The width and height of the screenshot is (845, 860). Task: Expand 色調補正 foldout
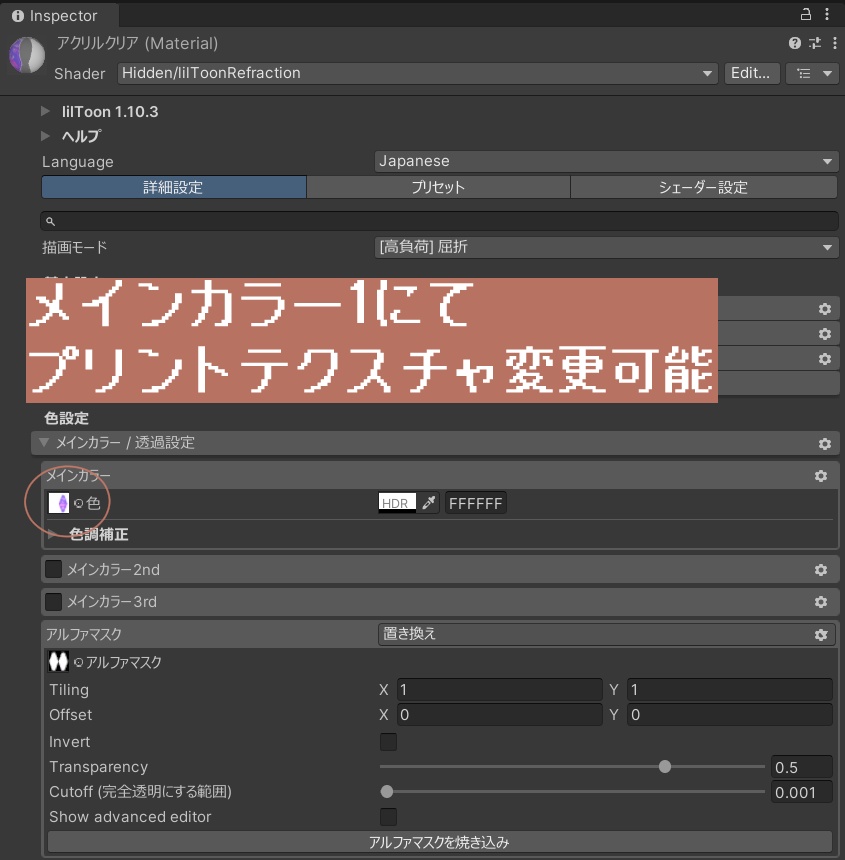(x=53, y=534)
